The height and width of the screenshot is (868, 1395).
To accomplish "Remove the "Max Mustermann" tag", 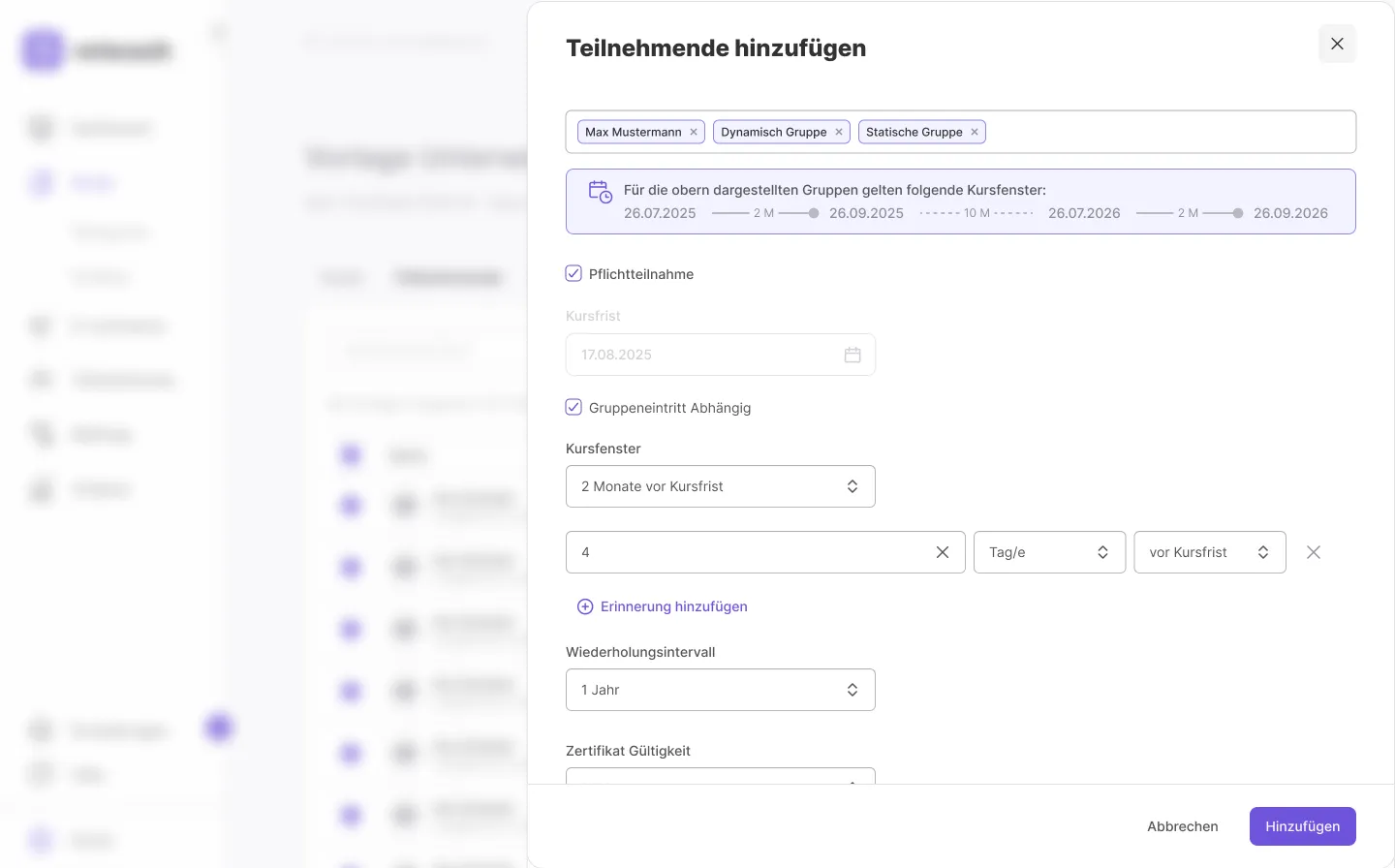I will tap(693, 132).
